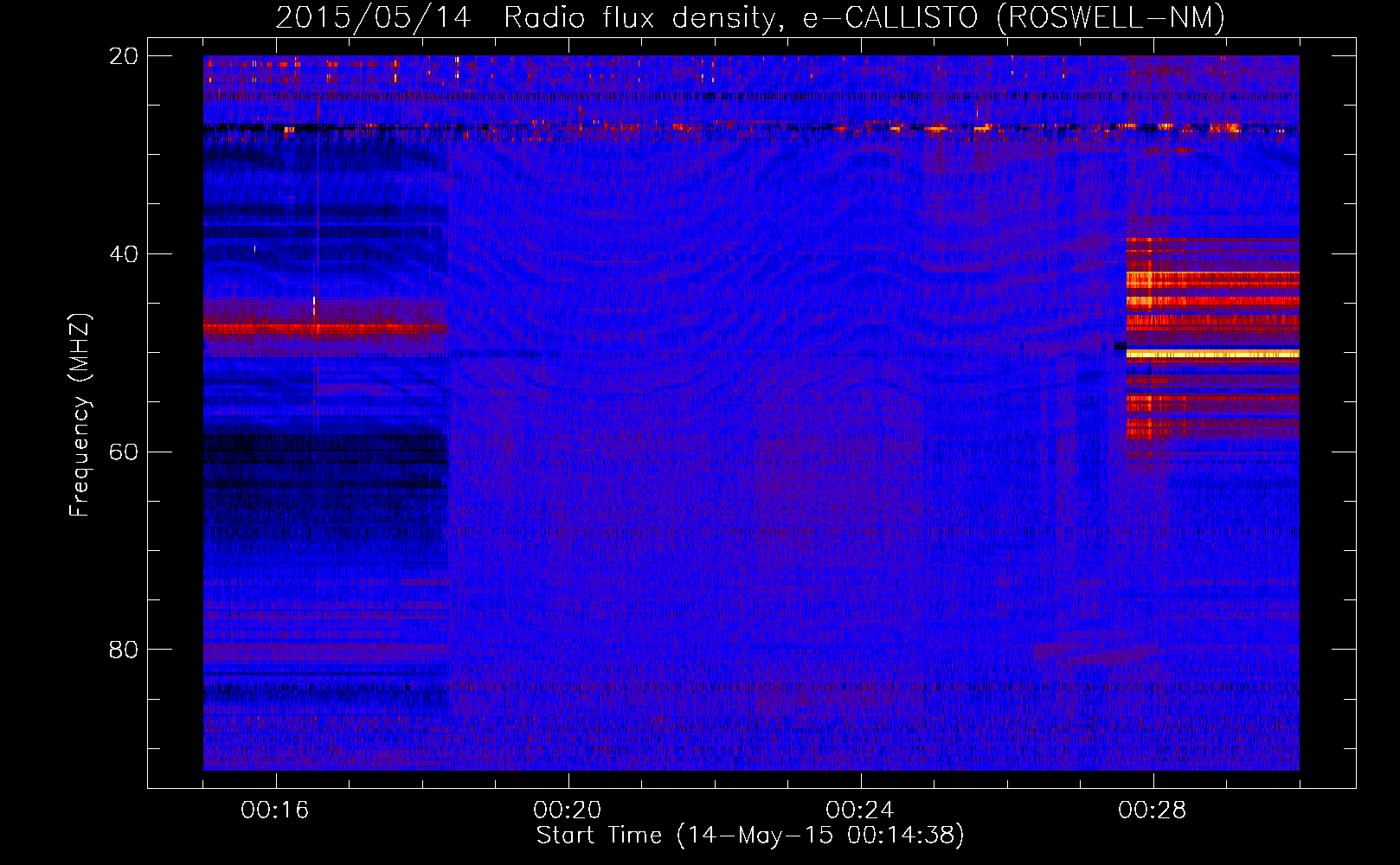1400x865 pixels.
Task: Click the bright yellow band near 50 MHz
Action: pyautogui.click(x=1212, y=354)
